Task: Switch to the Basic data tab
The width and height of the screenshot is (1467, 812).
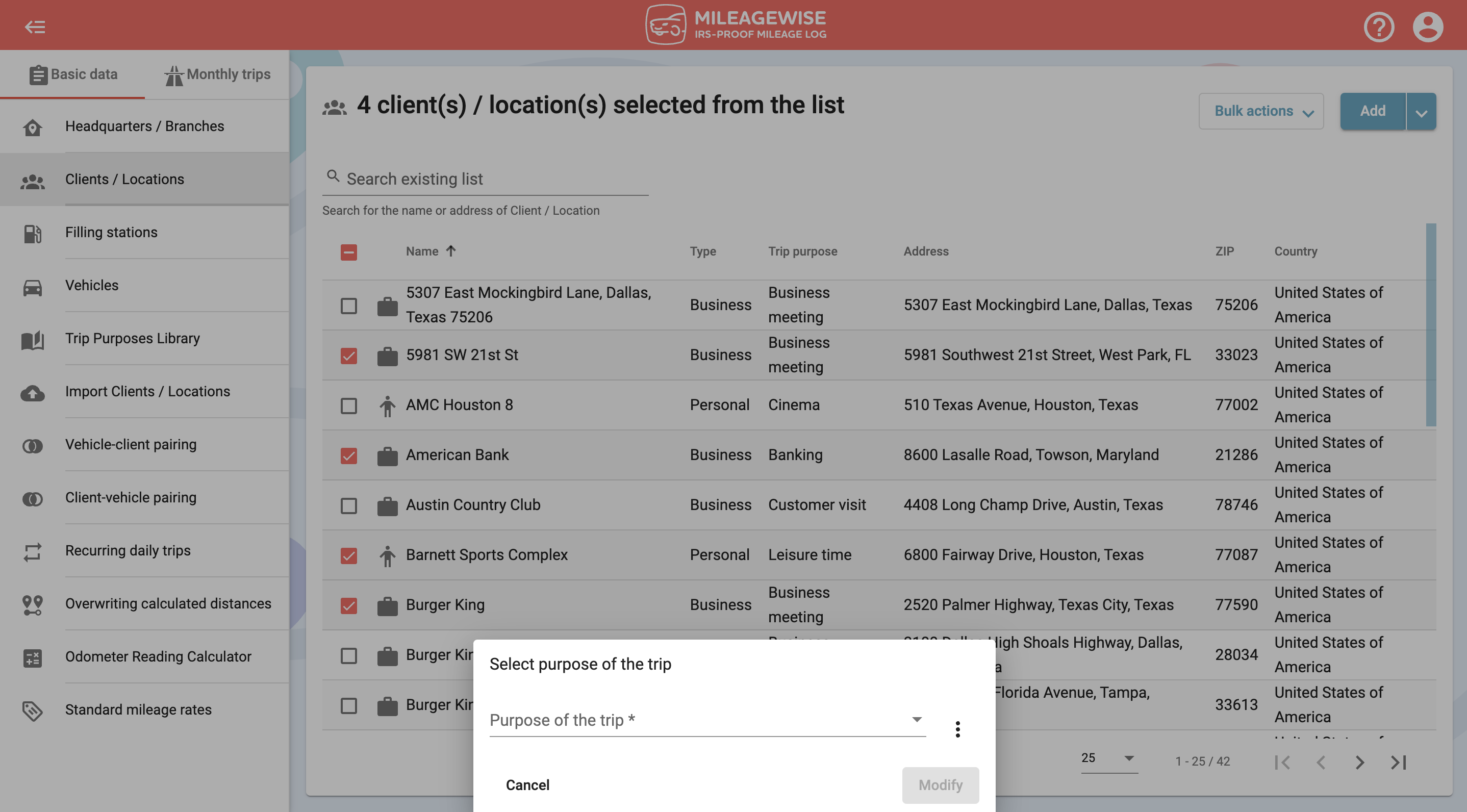Action: (x=73, y=74)
